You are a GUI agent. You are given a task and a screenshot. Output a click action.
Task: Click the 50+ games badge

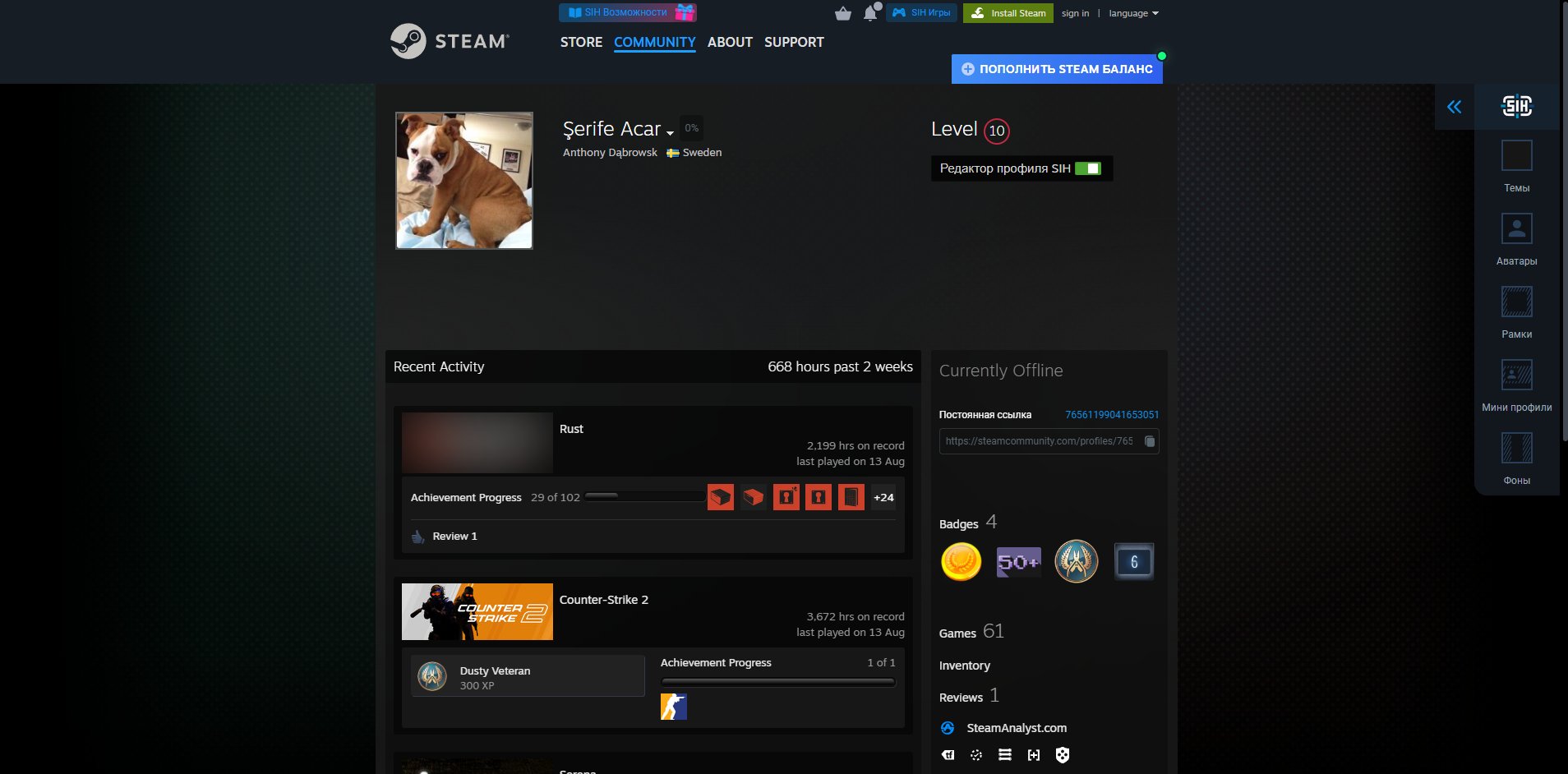1018,562
